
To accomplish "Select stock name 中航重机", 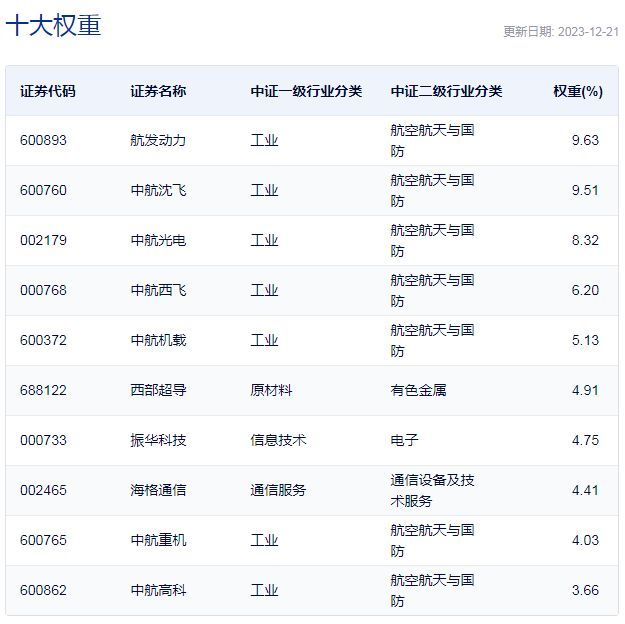I will (x=158, y=541).
